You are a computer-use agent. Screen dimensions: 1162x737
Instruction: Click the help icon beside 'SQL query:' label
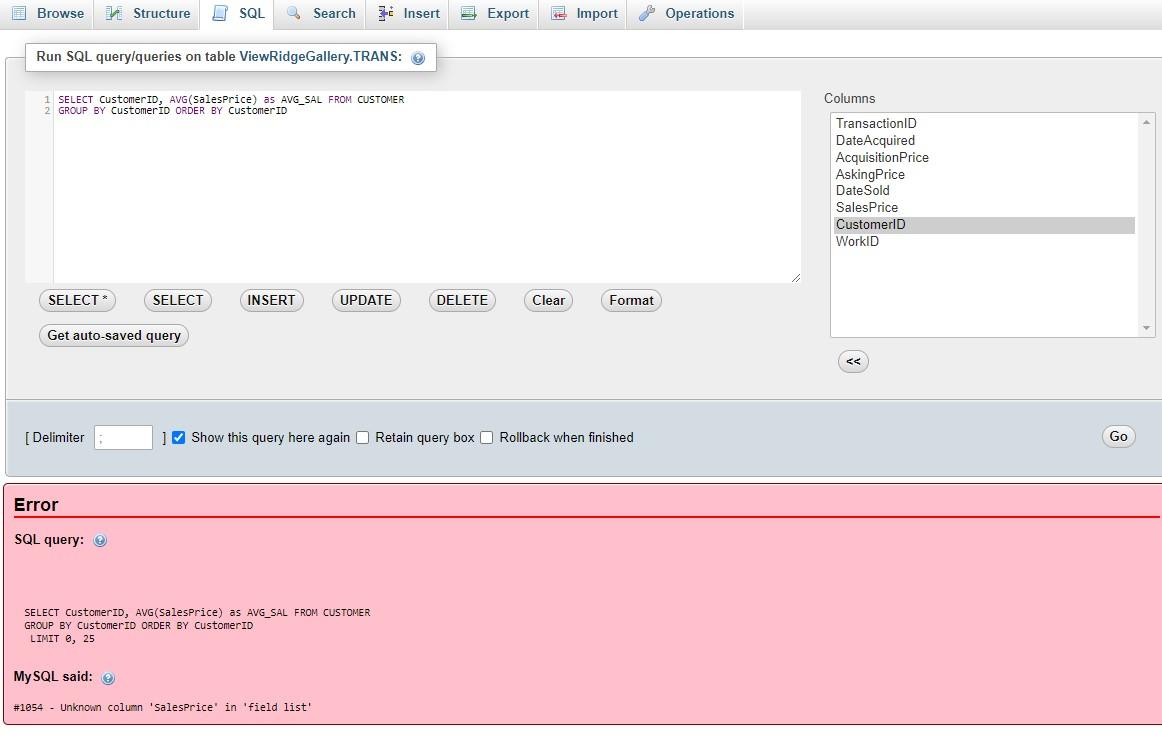pos(99,540)
